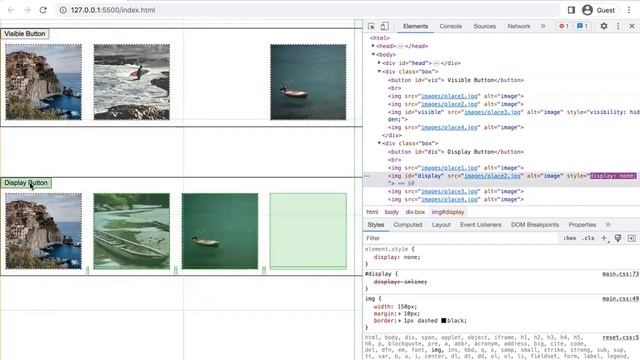This screenshot has height=360, width=640.
Task: Click the Display Button on the page
Action: click(26, 183)
